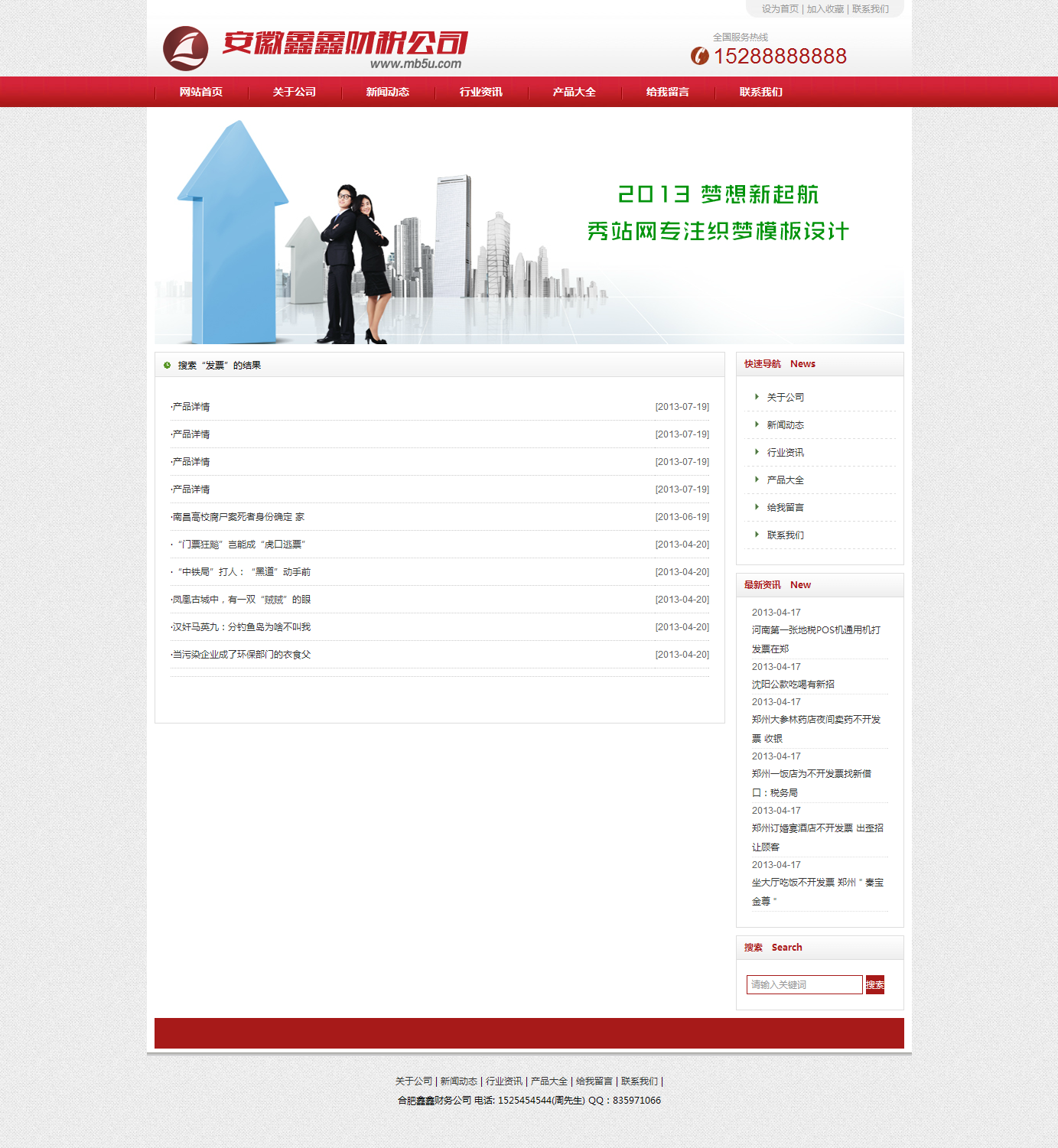Click the phone hotline icon
Viewport: 1058px width, 1148px height.
(x=699, y=56)
